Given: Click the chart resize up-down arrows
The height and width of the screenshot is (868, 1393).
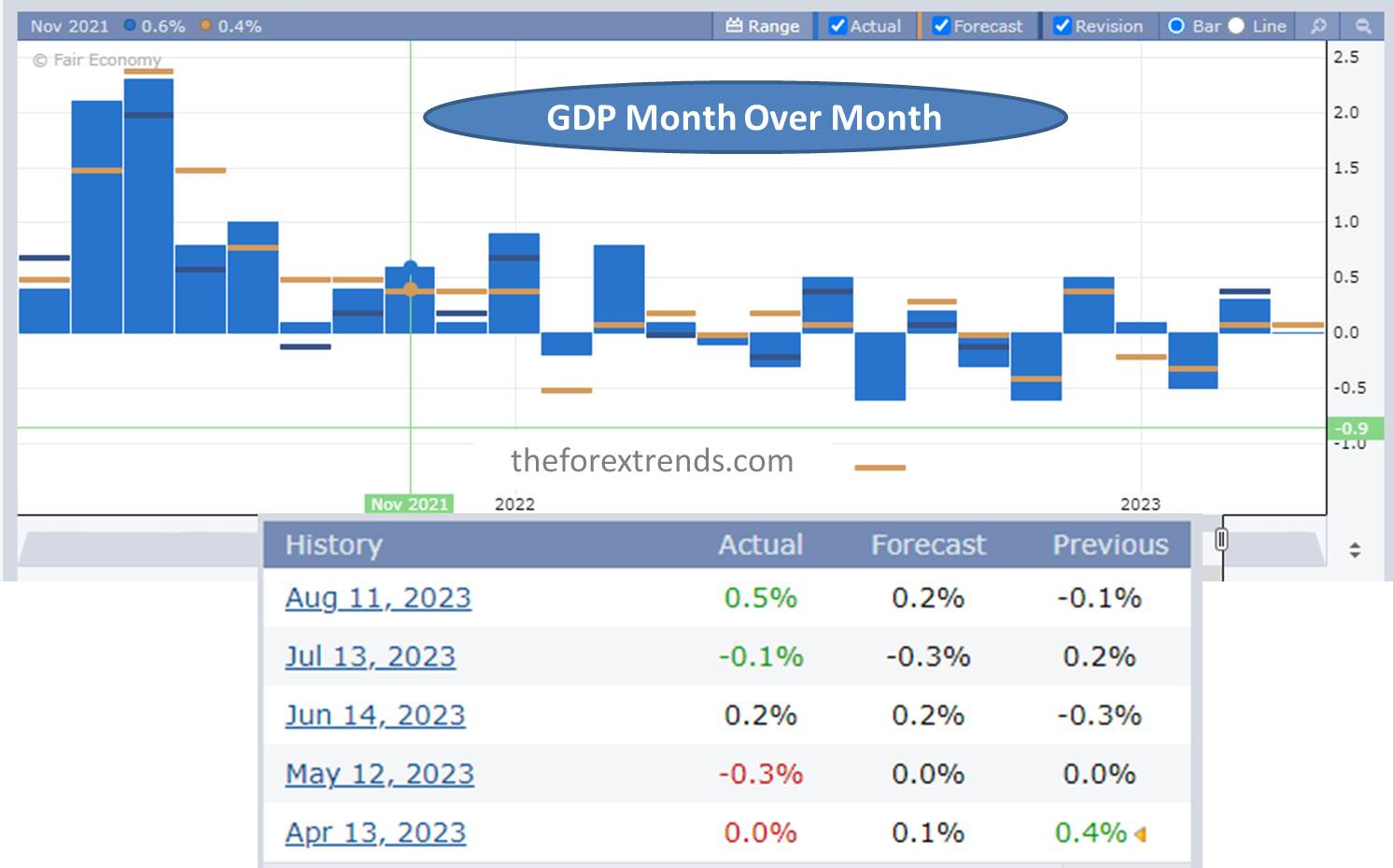Looking at the screenshot, I should (x=1355, y=550).
